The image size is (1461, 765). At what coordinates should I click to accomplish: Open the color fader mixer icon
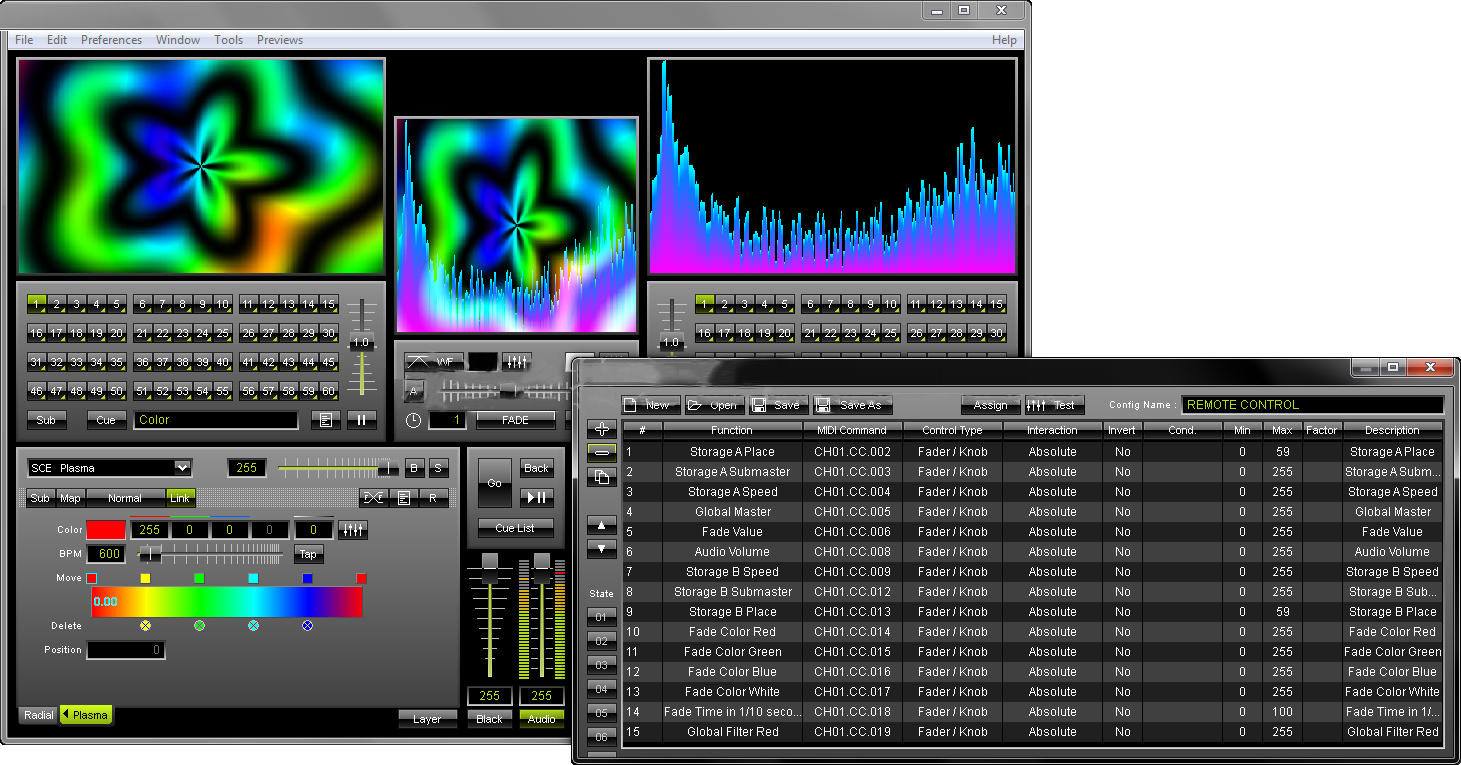pyautogui.click(x=353, y=530)
